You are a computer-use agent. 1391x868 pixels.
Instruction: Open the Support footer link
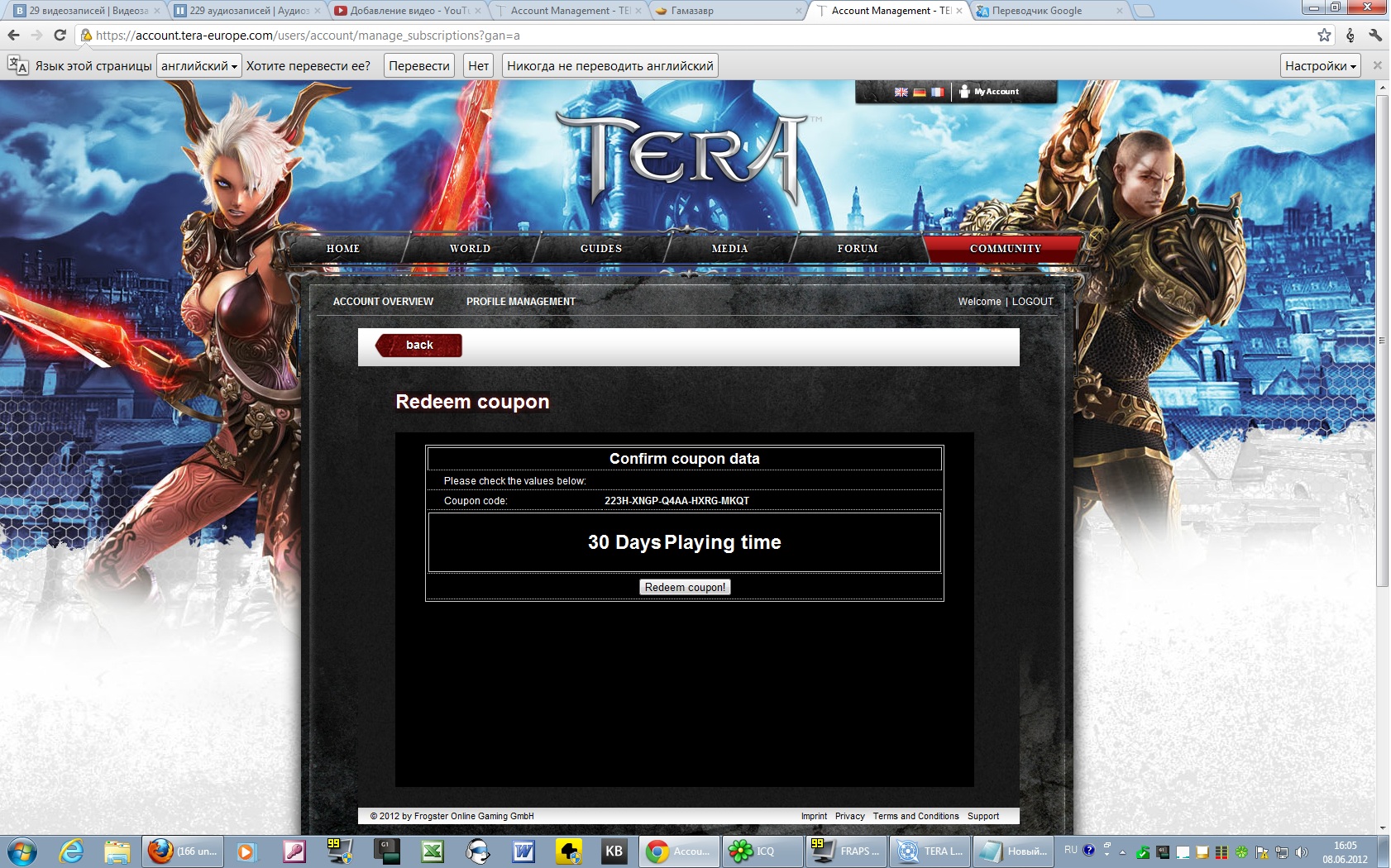(x=983, y=816)
